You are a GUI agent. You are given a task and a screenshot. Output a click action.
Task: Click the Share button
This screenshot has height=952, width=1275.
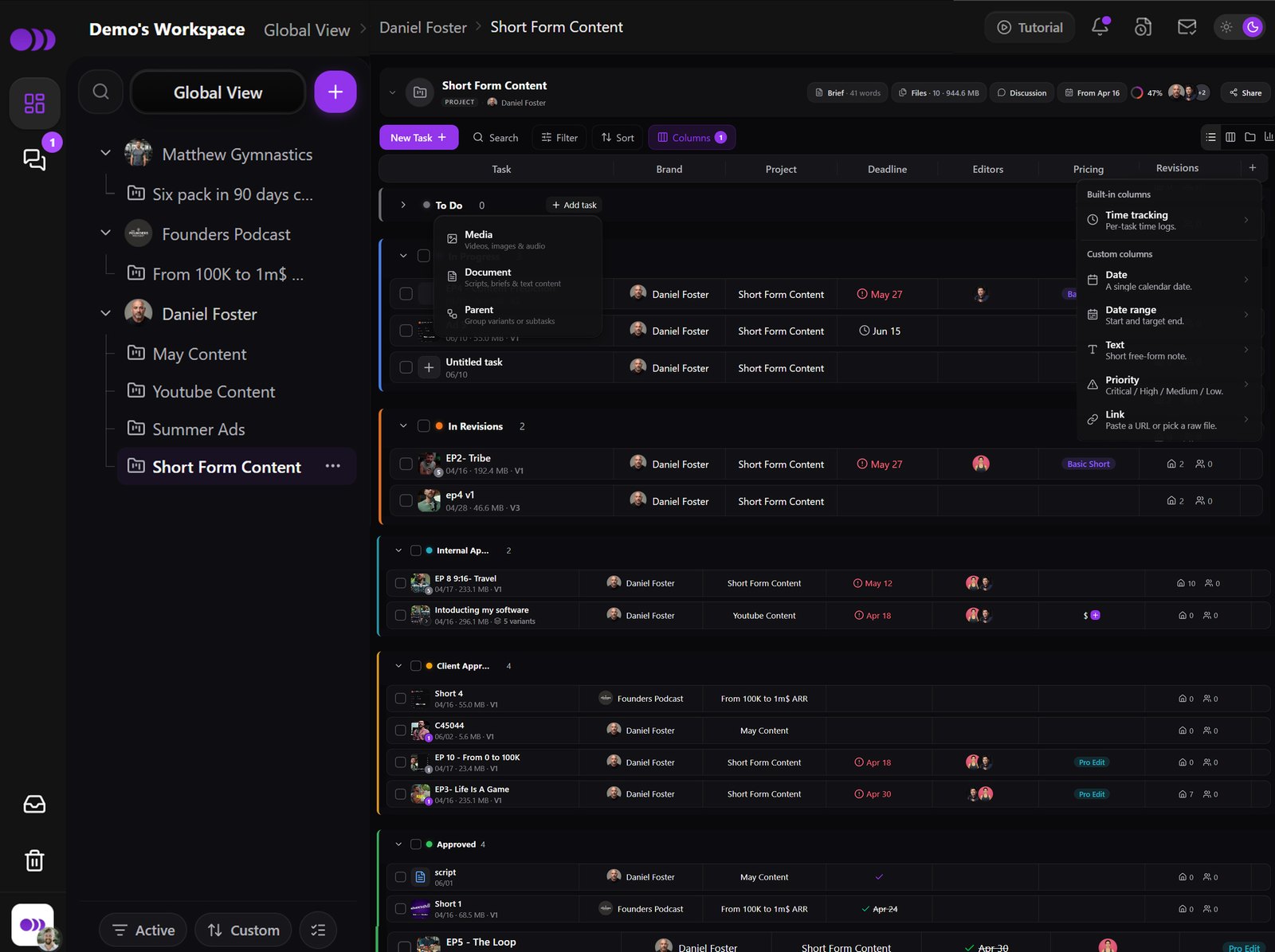click(1246, 92)
